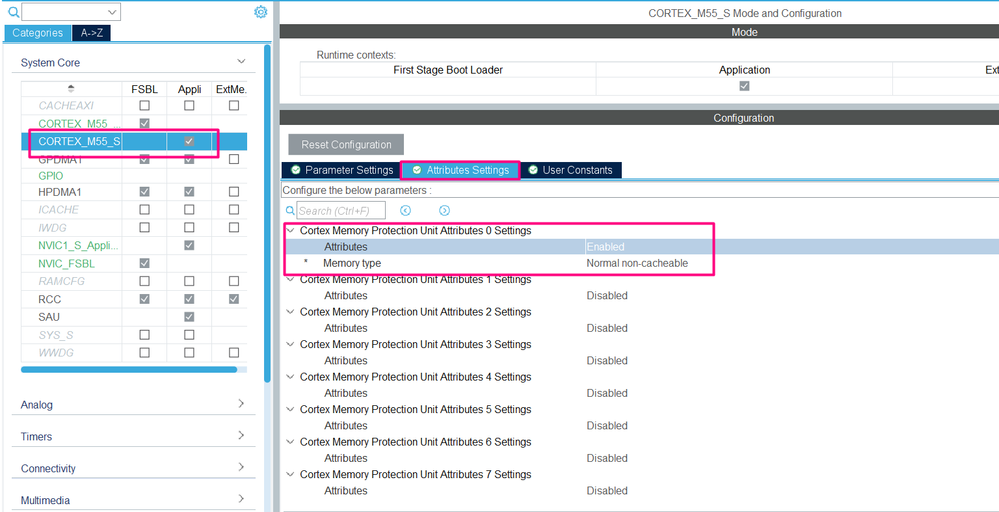Screen dimensions: 999x512
Task: Select GPIO in the peripheral list
Action: [x=51, y=176]
